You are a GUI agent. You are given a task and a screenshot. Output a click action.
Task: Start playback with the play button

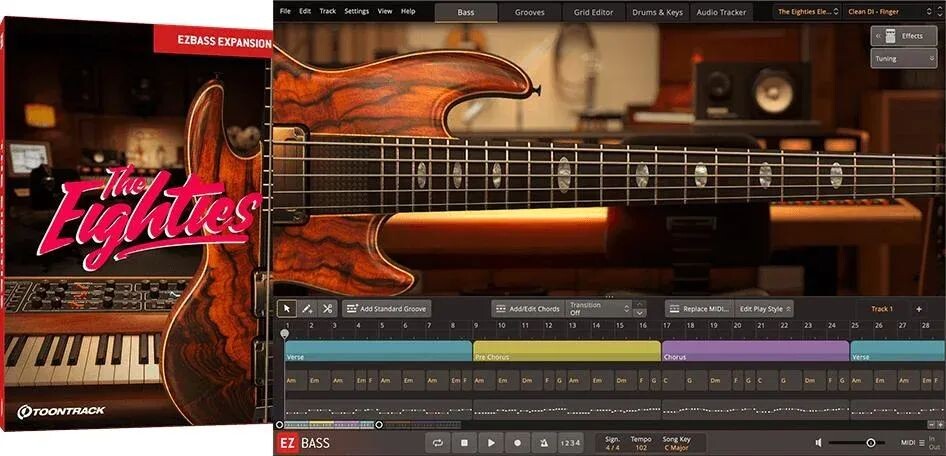pyautogui.click(x=491, y=443)
